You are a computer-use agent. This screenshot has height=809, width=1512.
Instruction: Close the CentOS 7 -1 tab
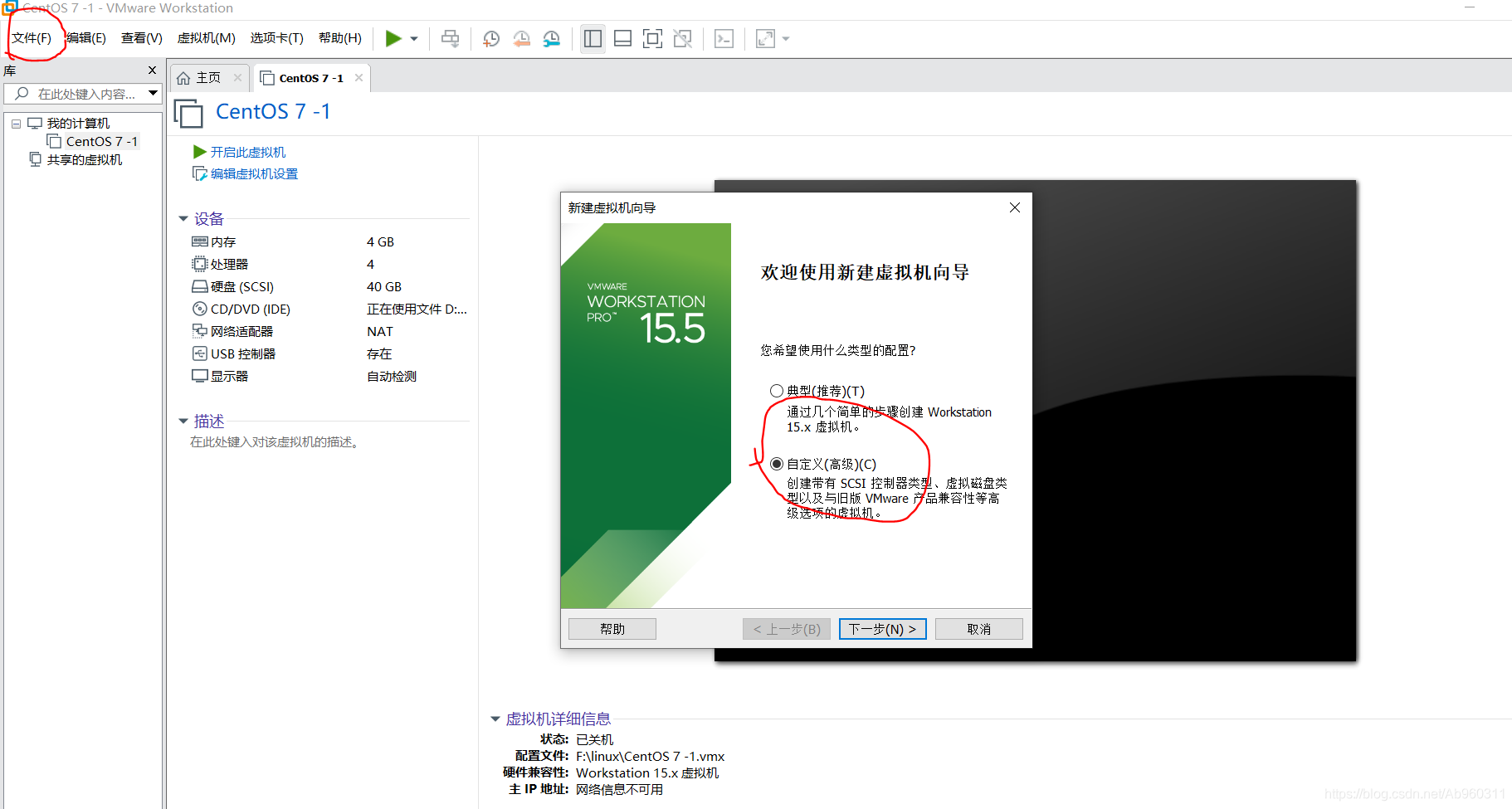coord(358,78)
